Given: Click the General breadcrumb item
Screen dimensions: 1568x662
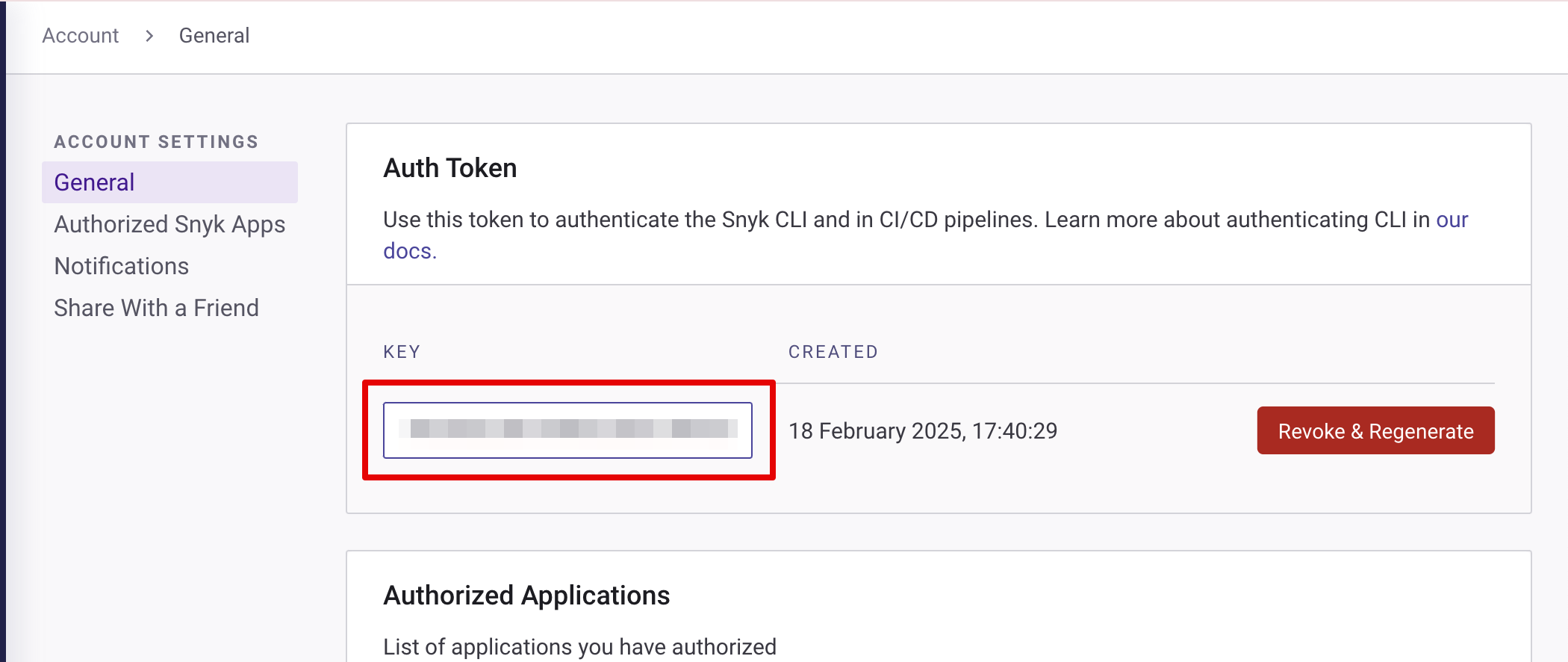Looking at the screenshot, I should (214, 36).
